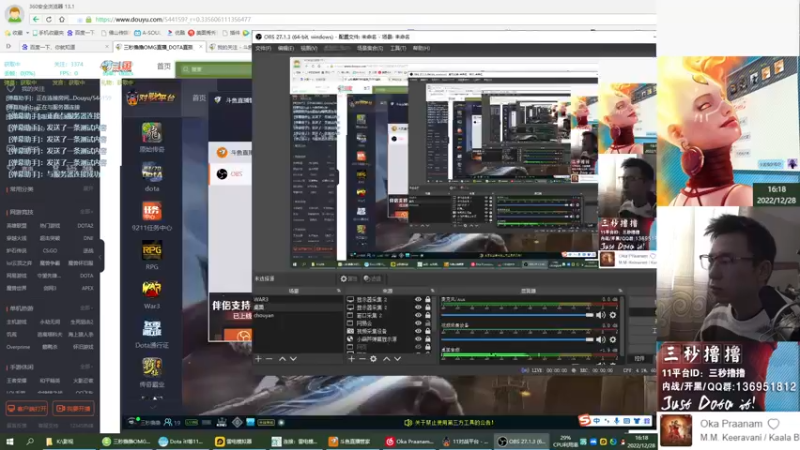Mute the 视频采集设备 mixer channel

pyautogui.click(x=601, y=339)
